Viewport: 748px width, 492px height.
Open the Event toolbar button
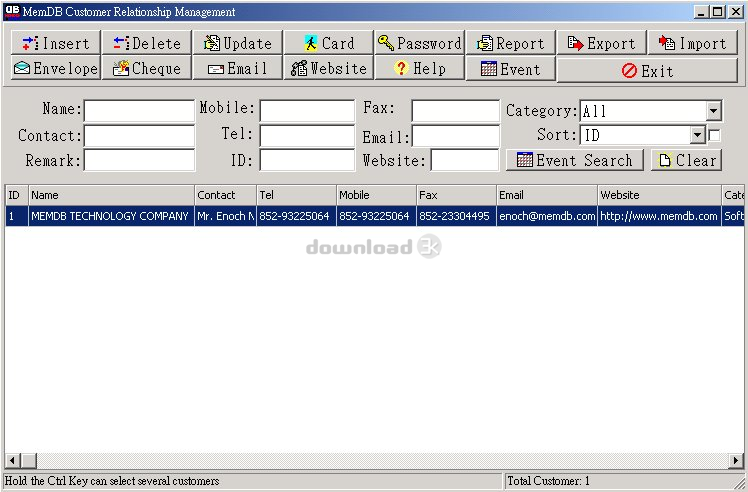[510, 69]
